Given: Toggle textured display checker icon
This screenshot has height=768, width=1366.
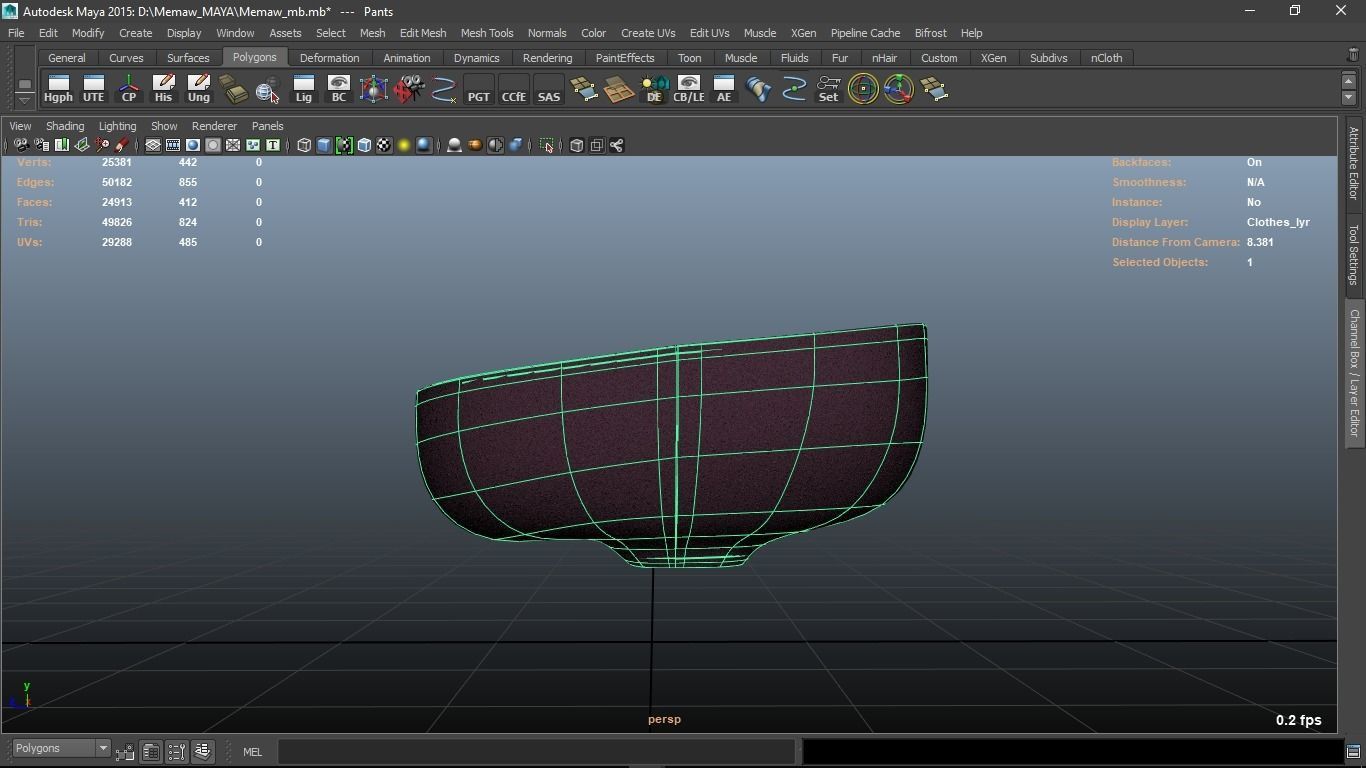Looking at the screenshot, I should [384, 146].
